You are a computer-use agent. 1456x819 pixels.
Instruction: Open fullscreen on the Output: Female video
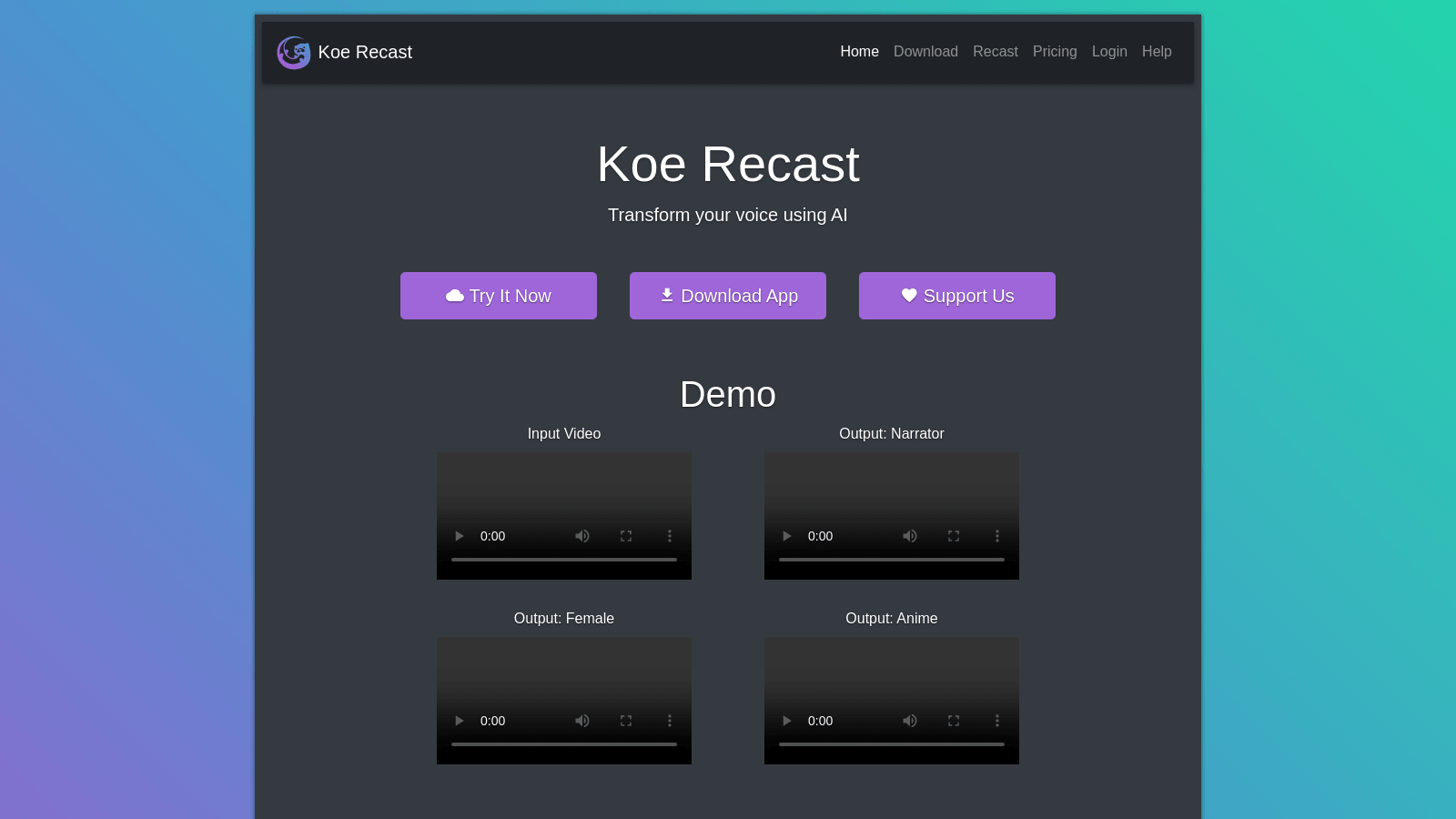[x=626, y=720]
